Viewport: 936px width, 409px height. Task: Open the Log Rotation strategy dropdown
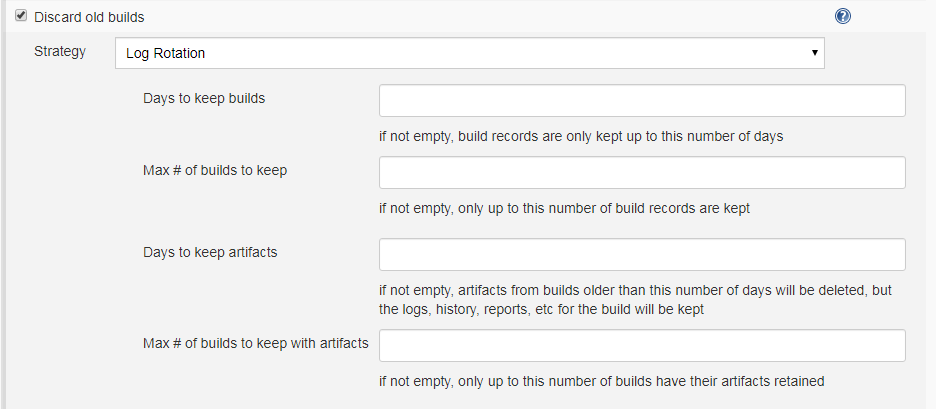(469, 53)
